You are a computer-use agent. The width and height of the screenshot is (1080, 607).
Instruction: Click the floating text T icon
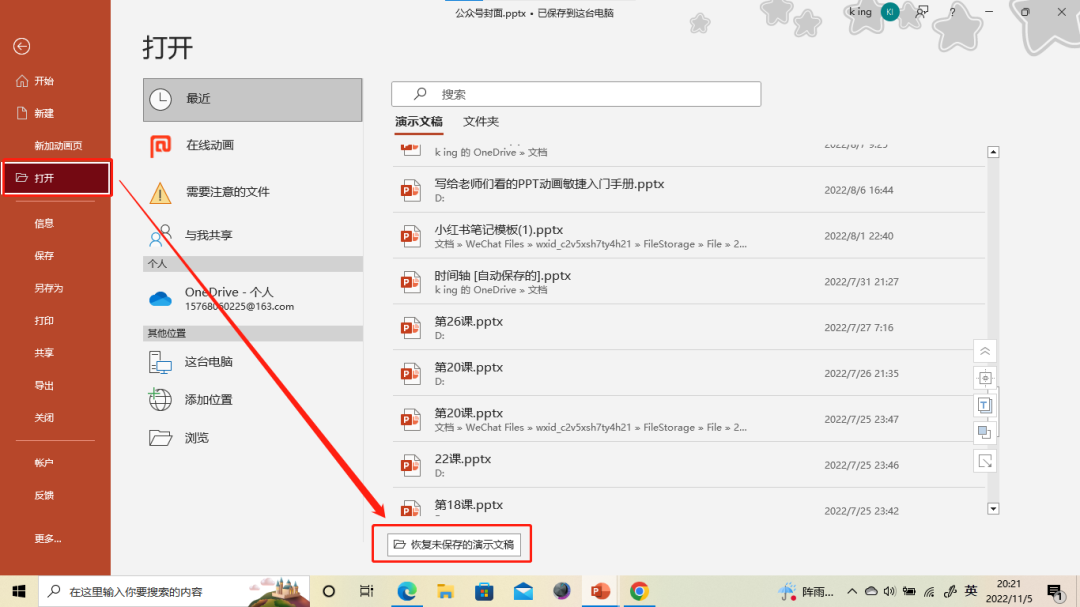coord(985,405)
